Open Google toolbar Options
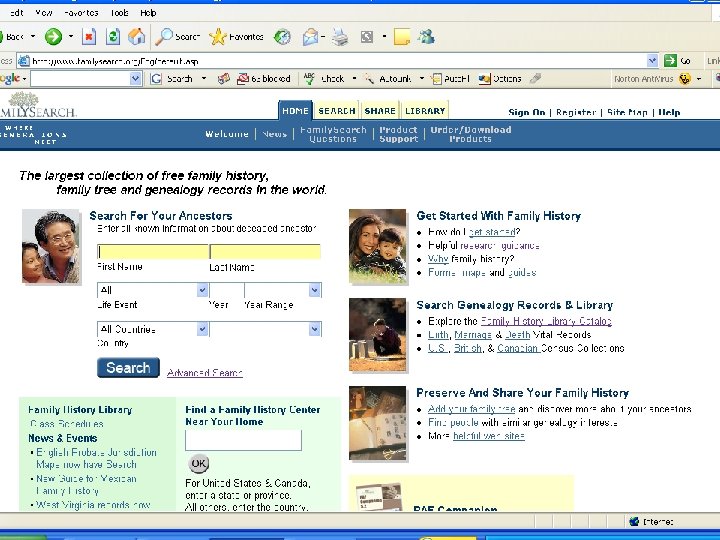The height and width of the screenshot is (540, 720). point(500,79)
